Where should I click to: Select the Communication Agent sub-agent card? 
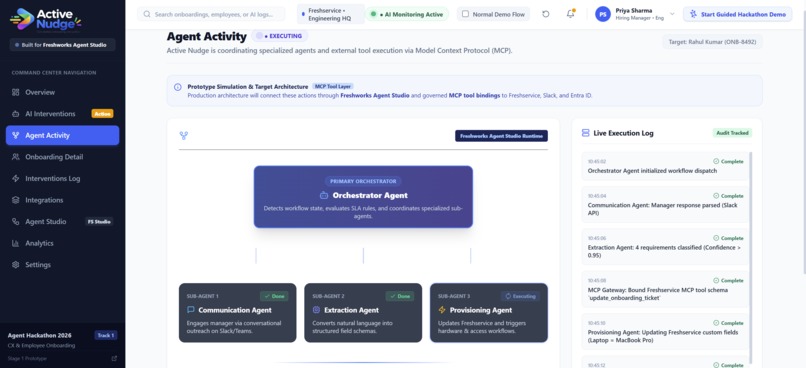(237, 312)
